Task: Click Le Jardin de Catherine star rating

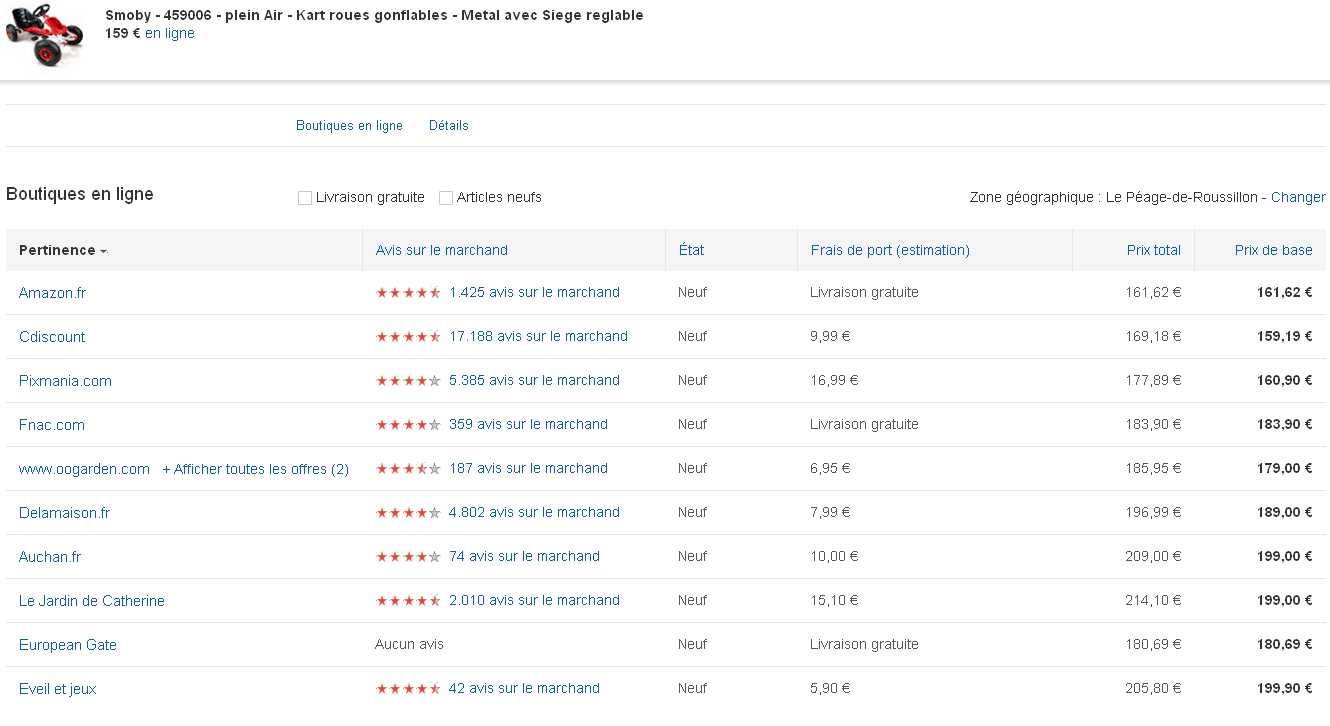Action: point(408,601)
